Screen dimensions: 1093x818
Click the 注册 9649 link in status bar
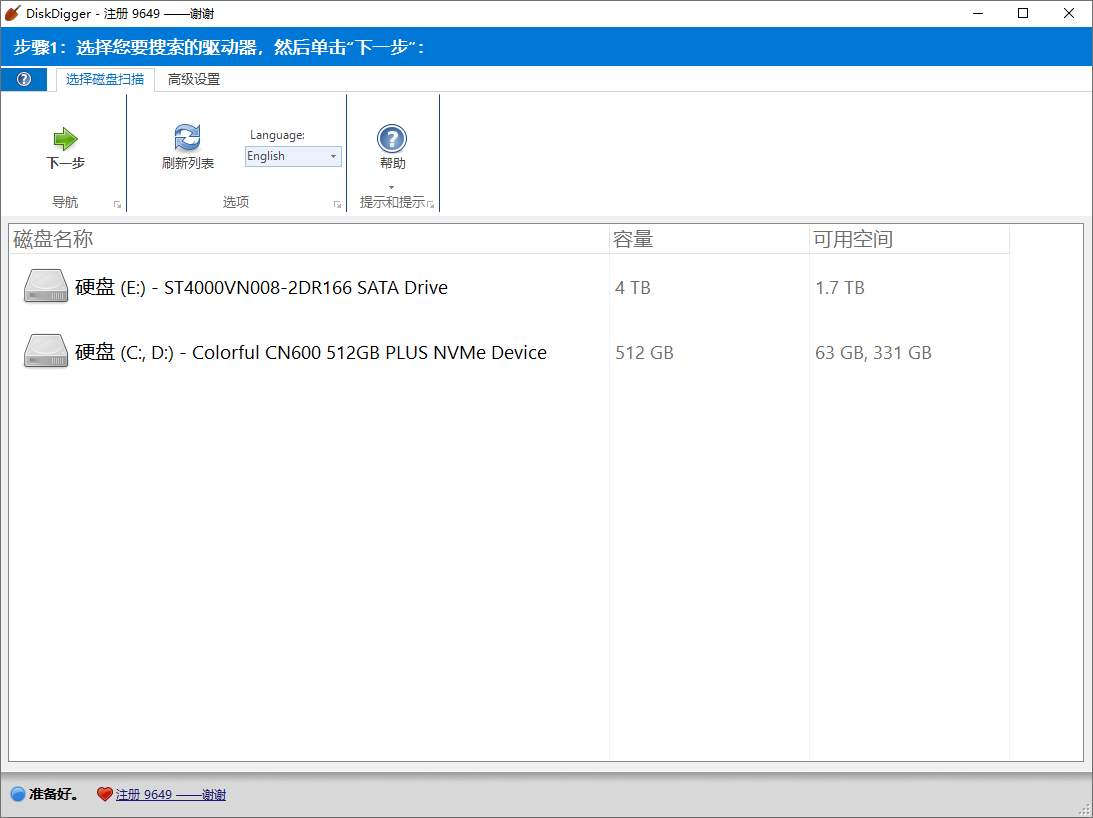click(x=170, y=794)
